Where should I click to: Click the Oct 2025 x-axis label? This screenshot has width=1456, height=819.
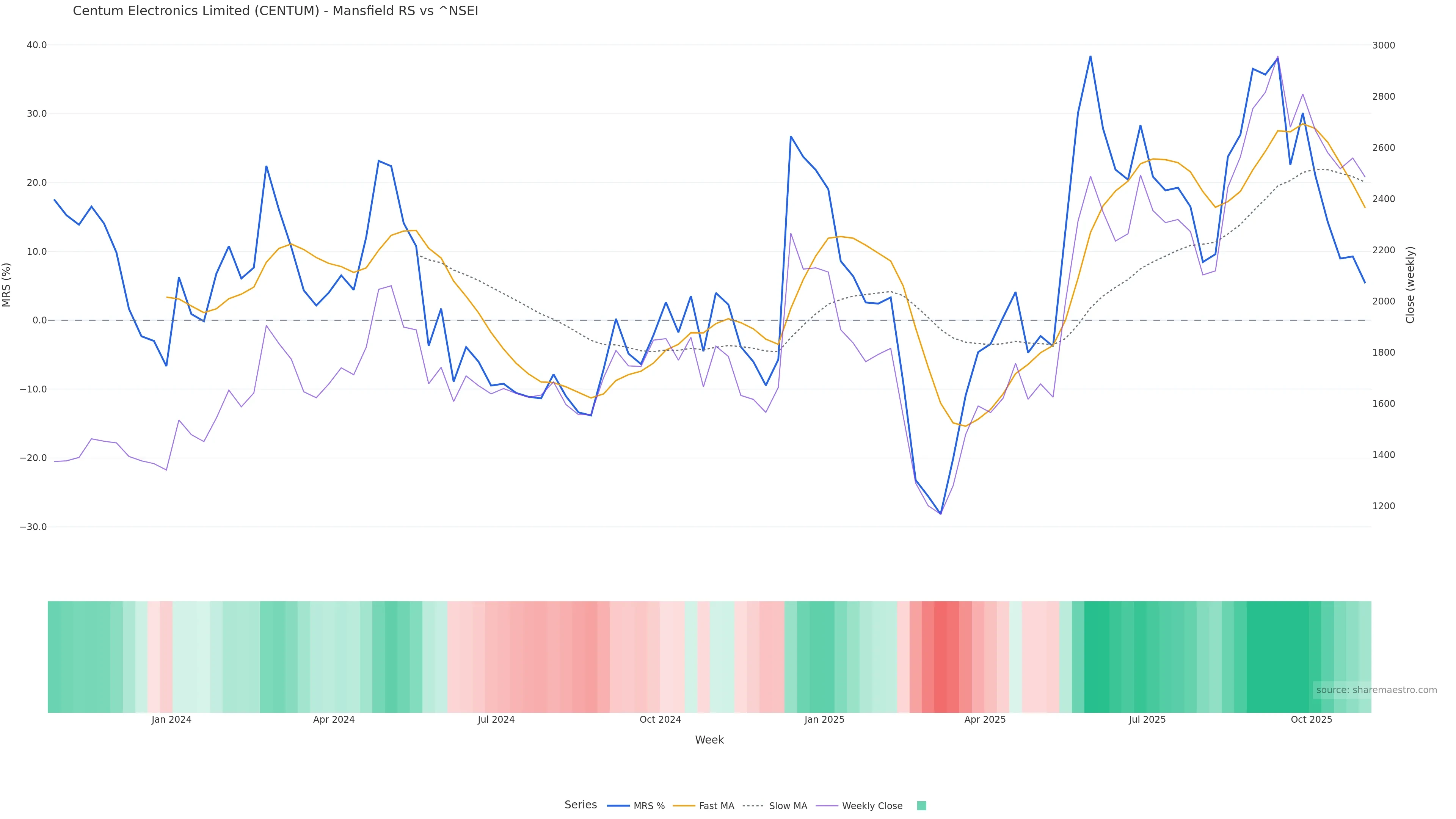(1311, 720)
